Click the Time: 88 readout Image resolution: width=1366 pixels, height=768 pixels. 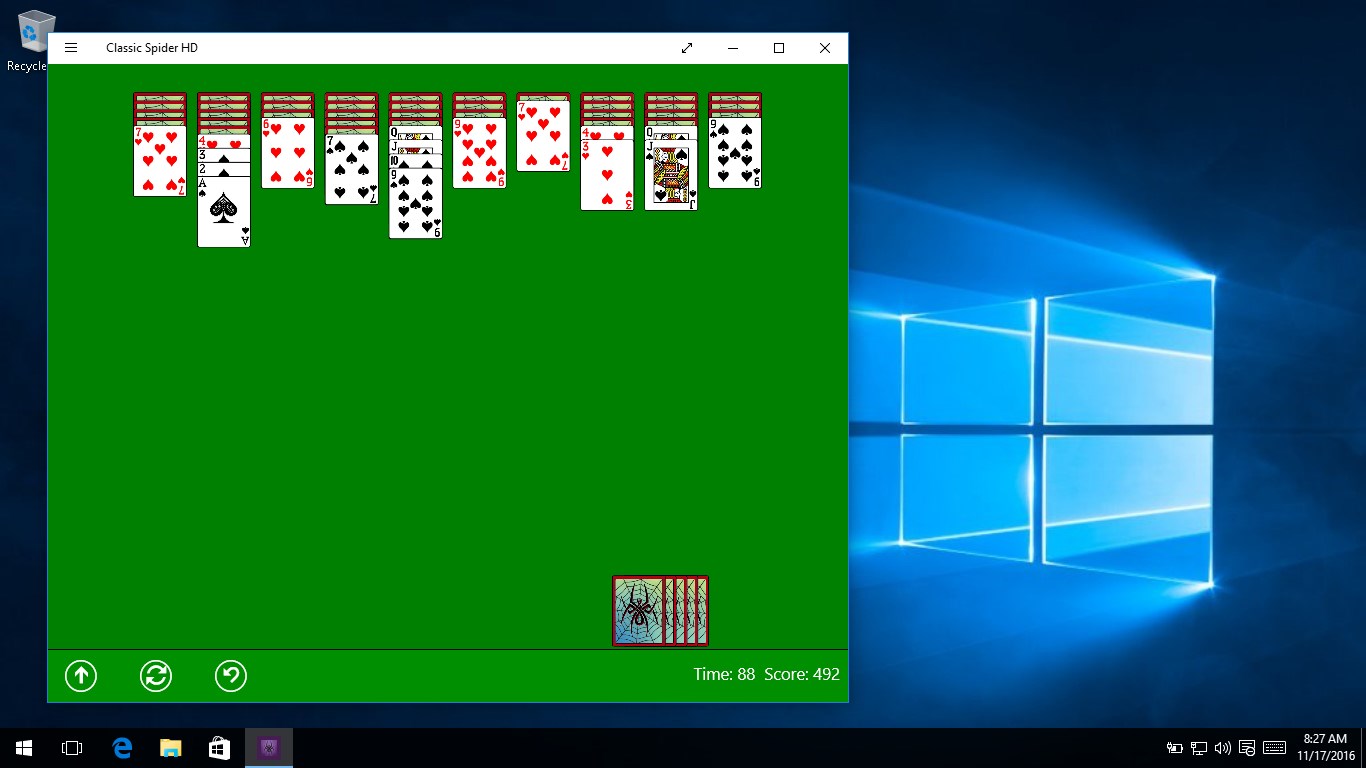point(724,675)
